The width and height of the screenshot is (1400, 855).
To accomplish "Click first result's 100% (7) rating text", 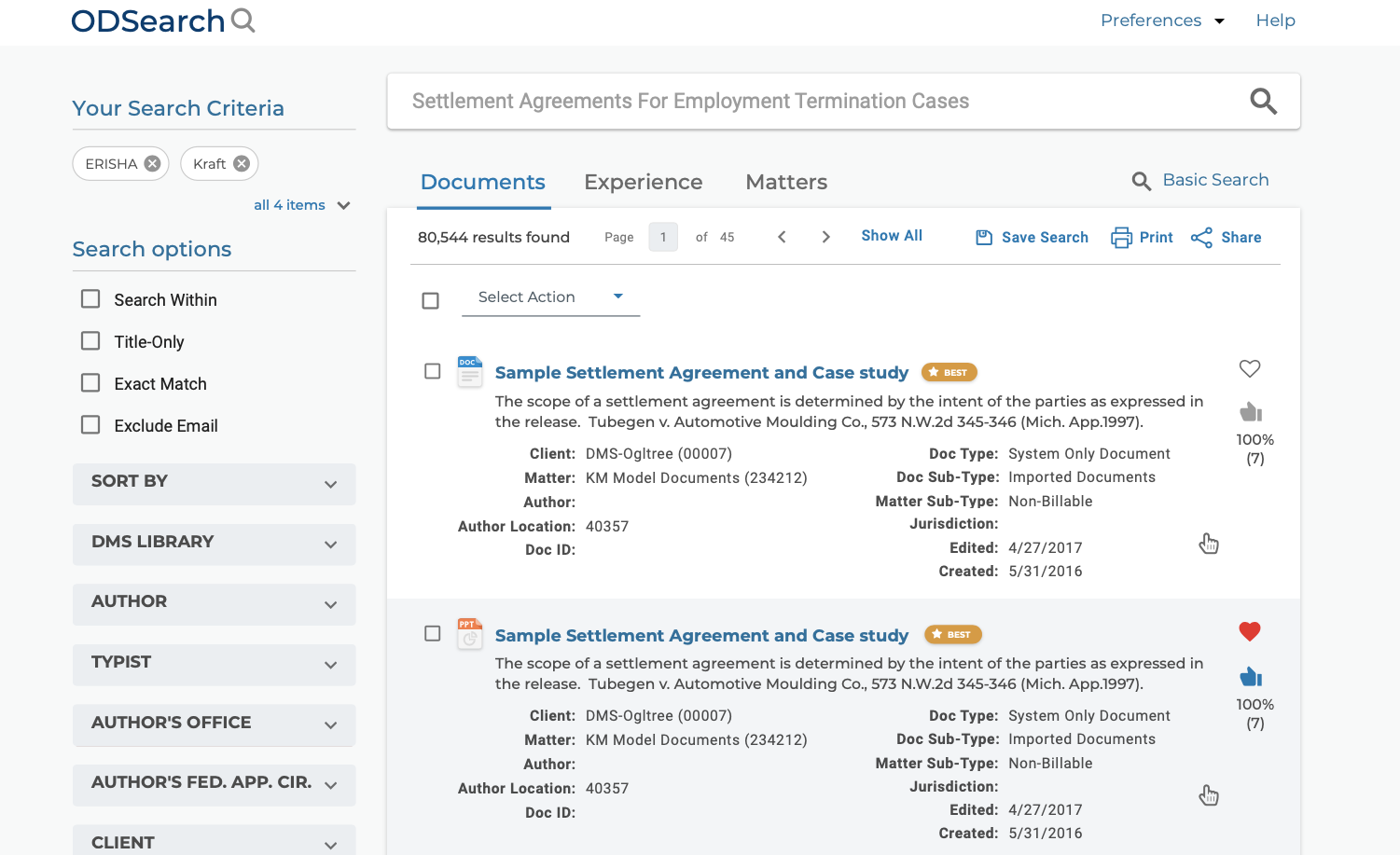I will [1254, 448].
